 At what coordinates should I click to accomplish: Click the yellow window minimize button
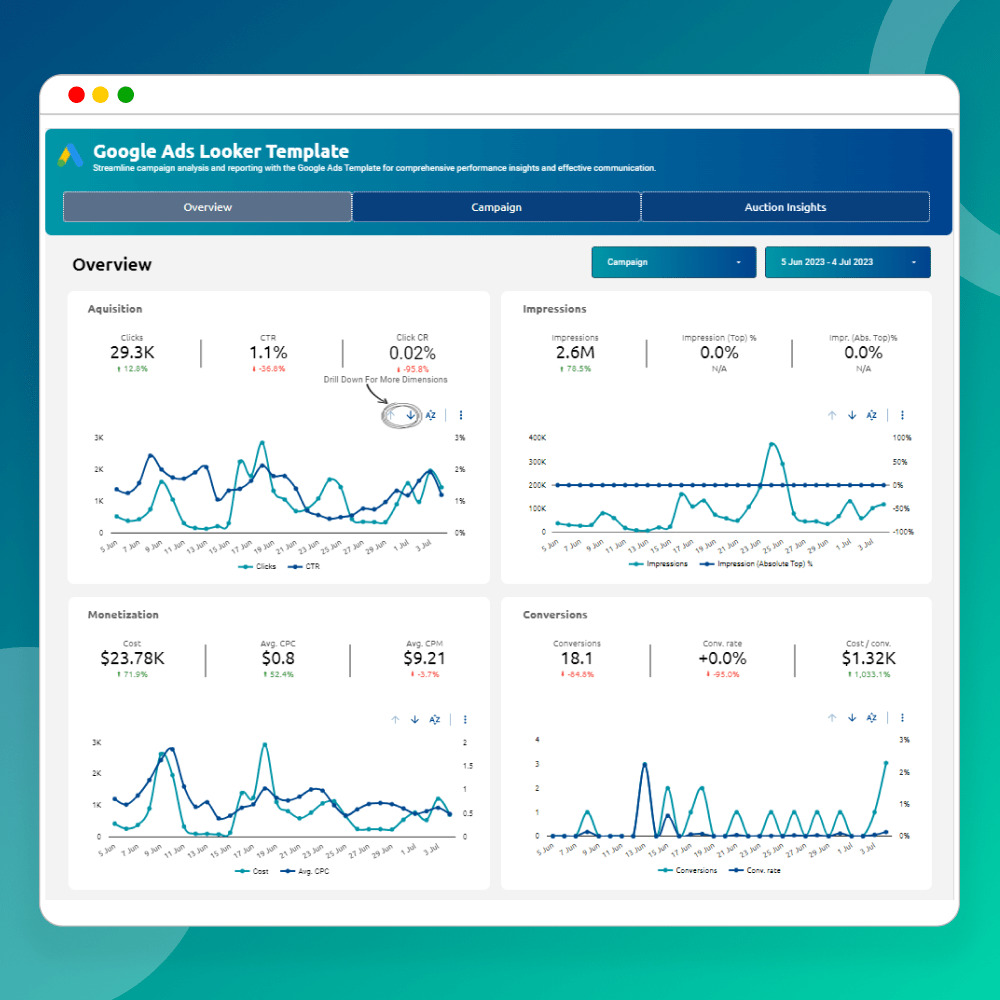pyautogui.click(x=101, y=95)
